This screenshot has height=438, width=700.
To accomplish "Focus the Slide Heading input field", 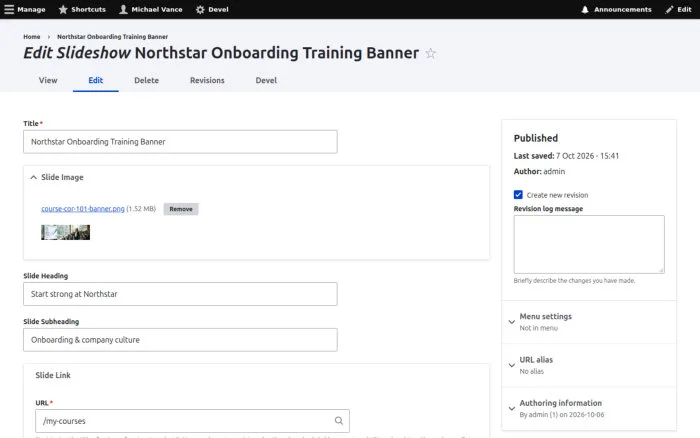I will click(x=180, y=294).
